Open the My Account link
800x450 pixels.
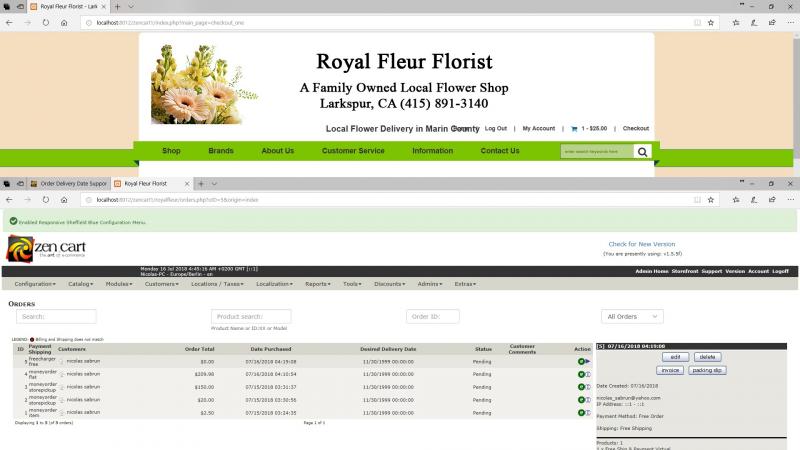[x=538, y=129]
